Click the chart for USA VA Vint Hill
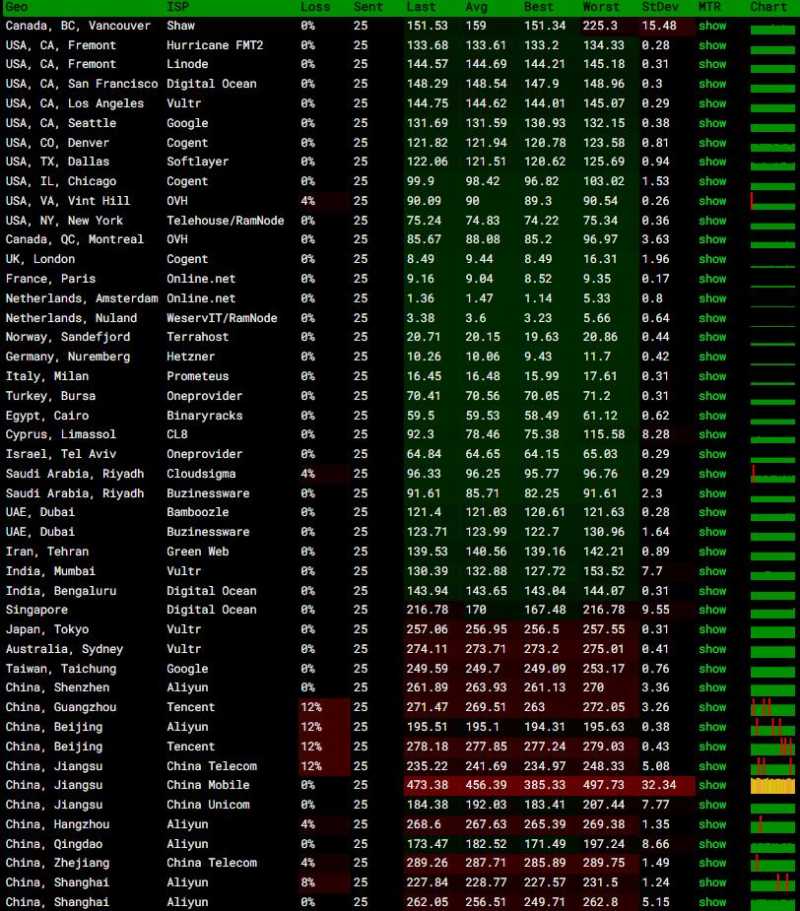 pos(773,202)
